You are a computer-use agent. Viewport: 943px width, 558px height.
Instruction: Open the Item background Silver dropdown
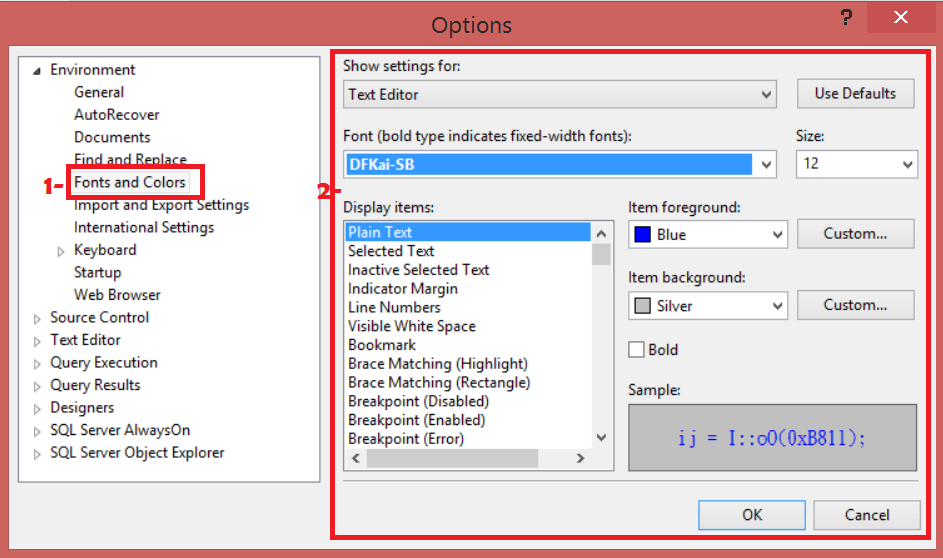[708, 306]
